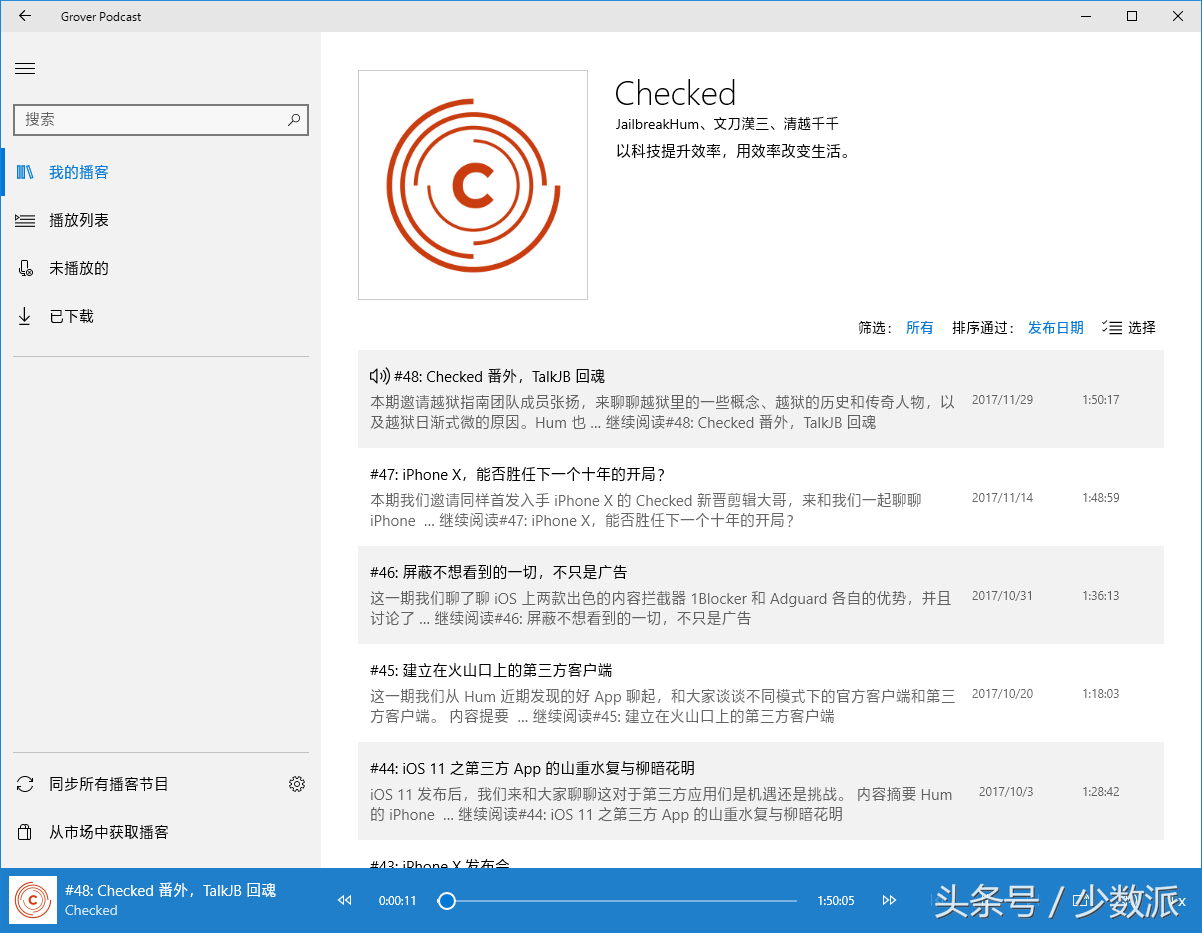
Task: Show 未播放的 unplayed episodes
Action: [161, 268]
